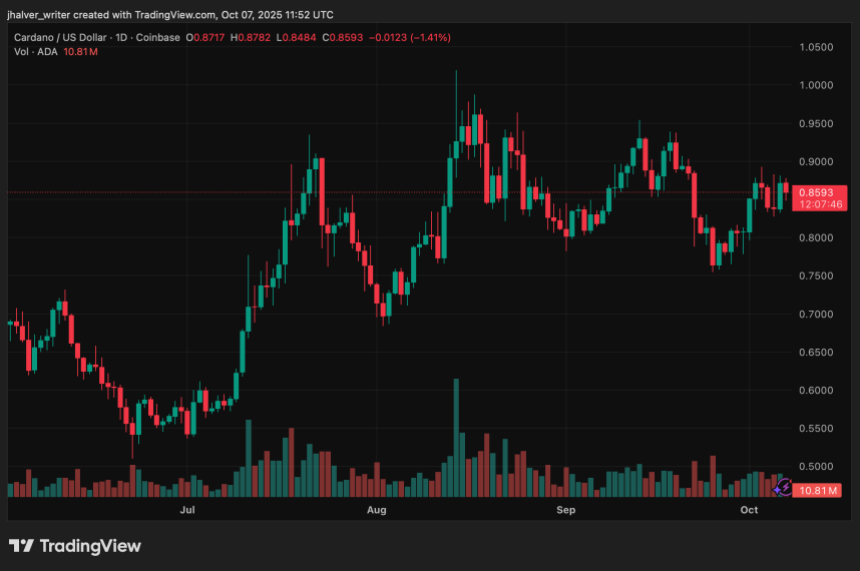The image size is (860, 571).
Task: Click the TradingView logo icon
Action: tap(21, 546)
